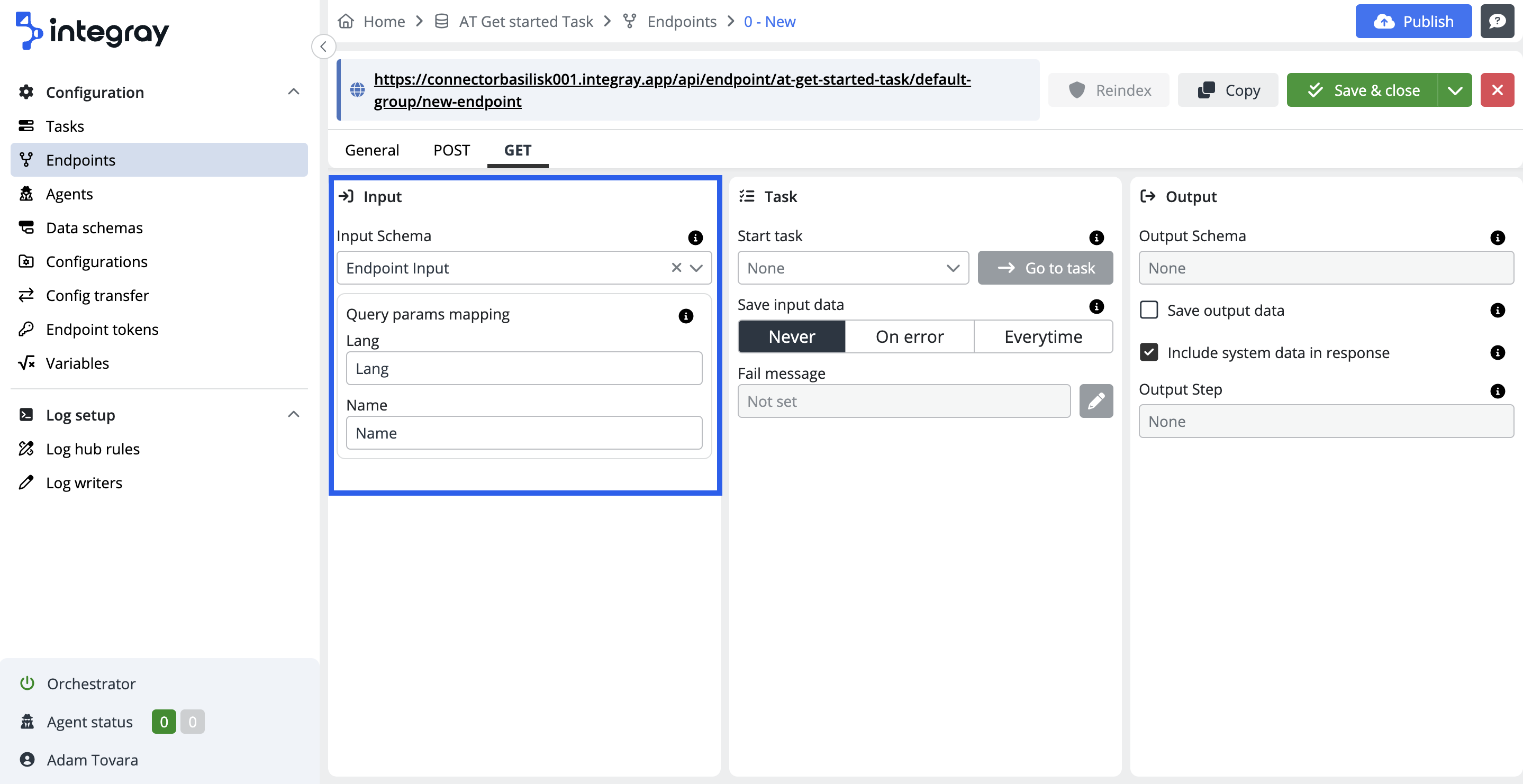Screen dimensions: 1523x784
Task: Click the info icon for Query params mapping
Action: click(685, 316)
